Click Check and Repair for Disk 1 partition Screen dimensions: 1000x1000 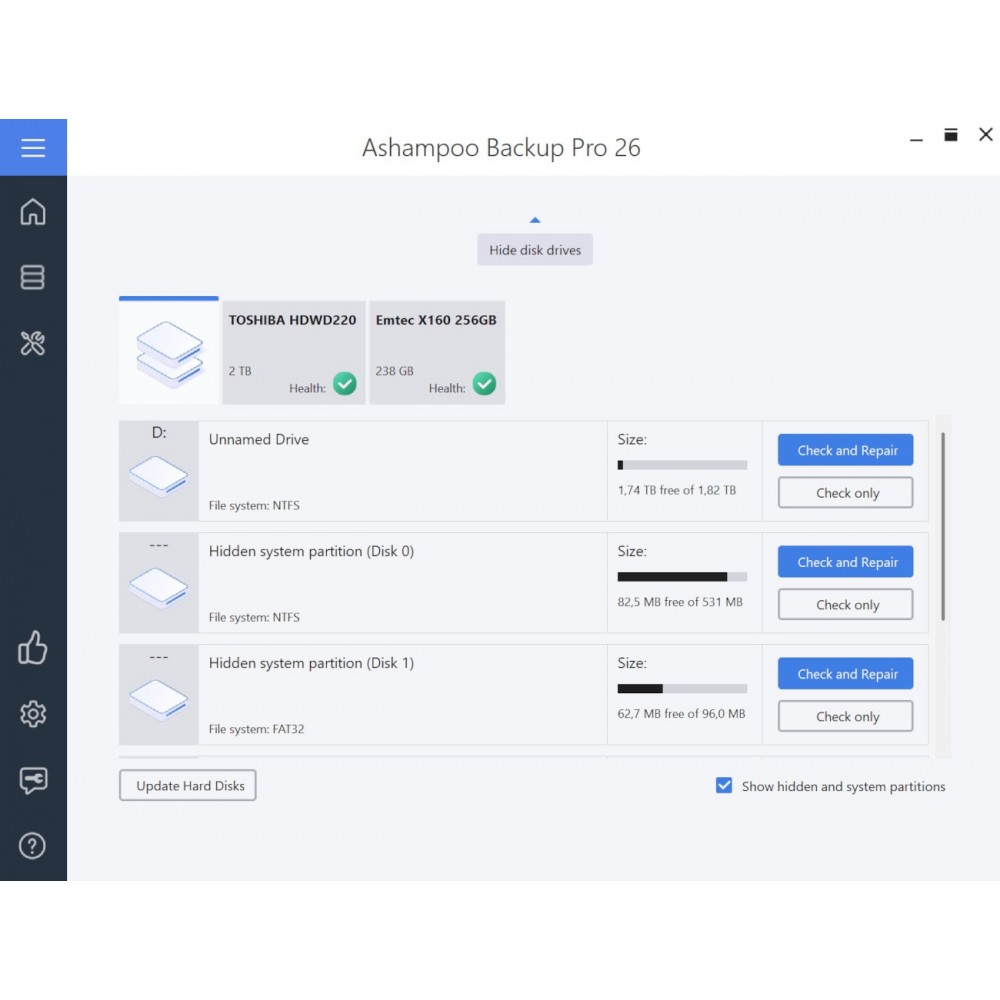tap(845, 673)
